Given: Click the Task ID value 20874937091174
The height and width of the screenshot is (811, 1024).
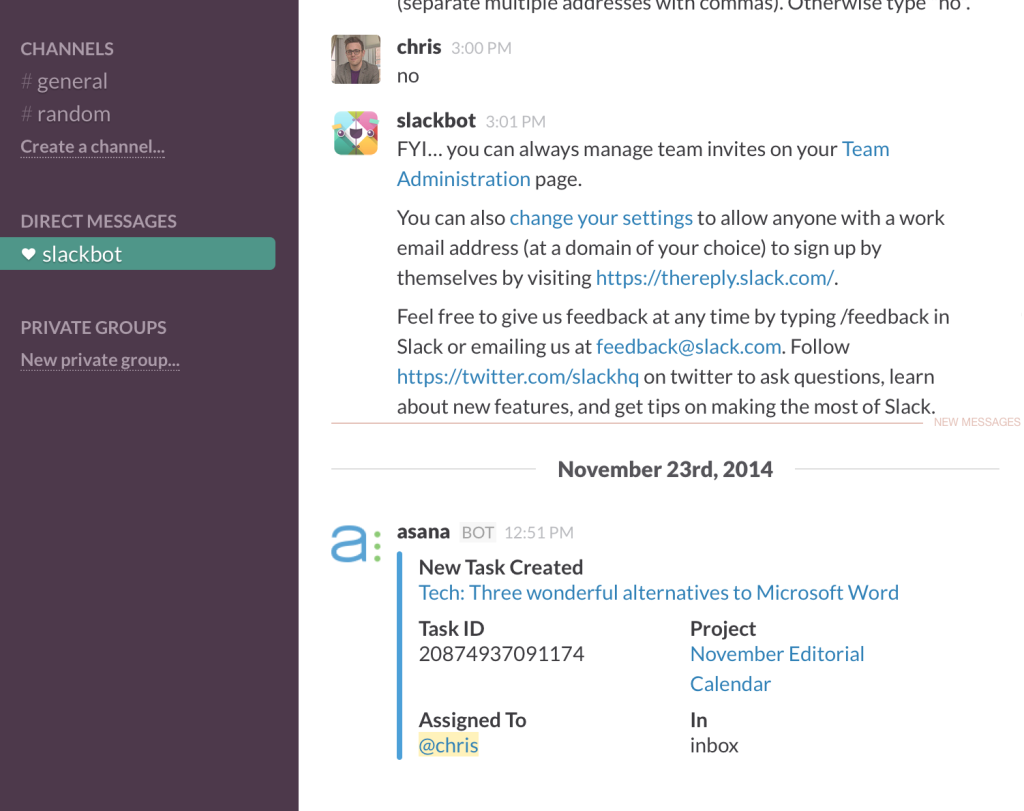Looking at the screenshot, I should (x=502, y=654).
